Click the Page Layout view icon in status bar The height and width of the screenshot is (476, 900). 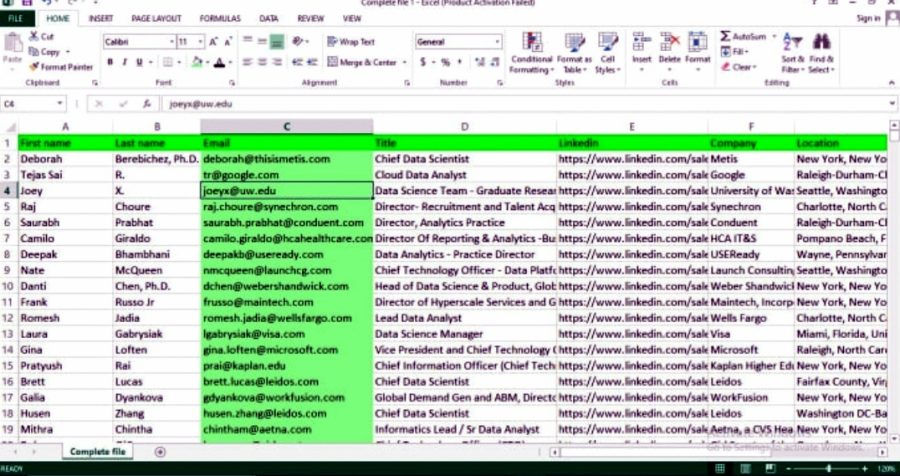coord(745,469)
